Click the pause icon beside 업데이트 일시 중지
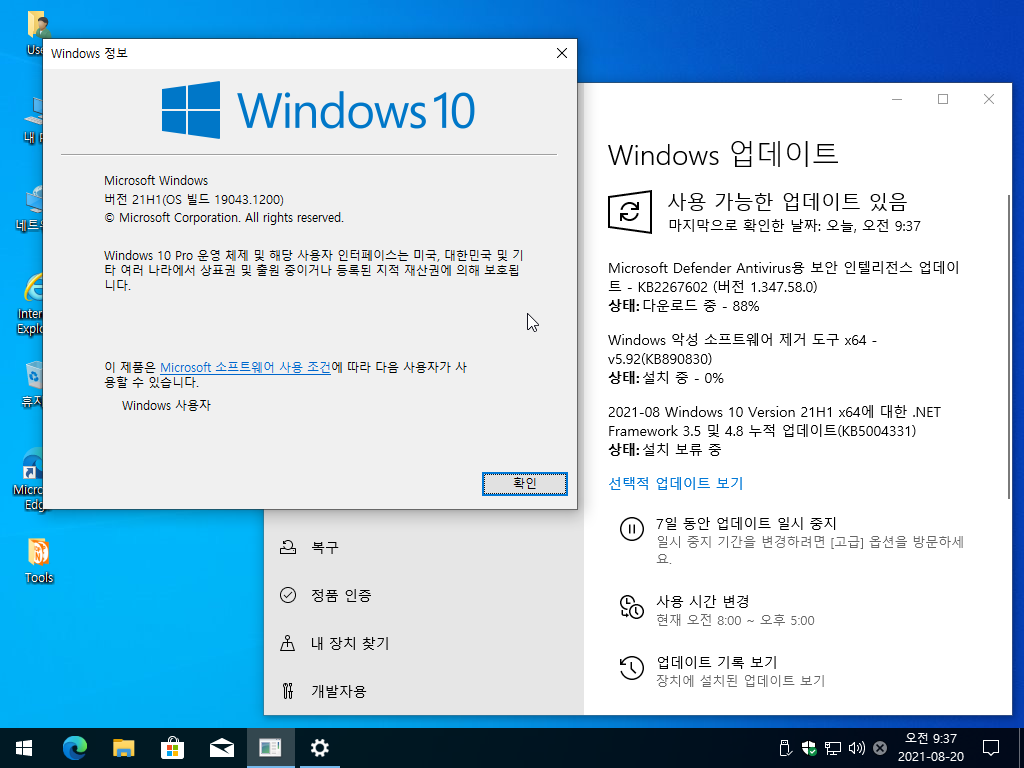 (632, 528)
